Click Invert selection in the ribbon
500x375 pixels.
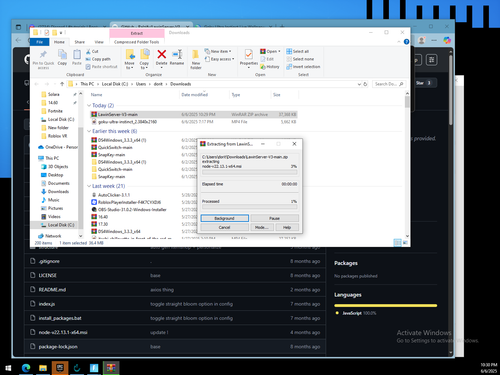pos(303,67)
